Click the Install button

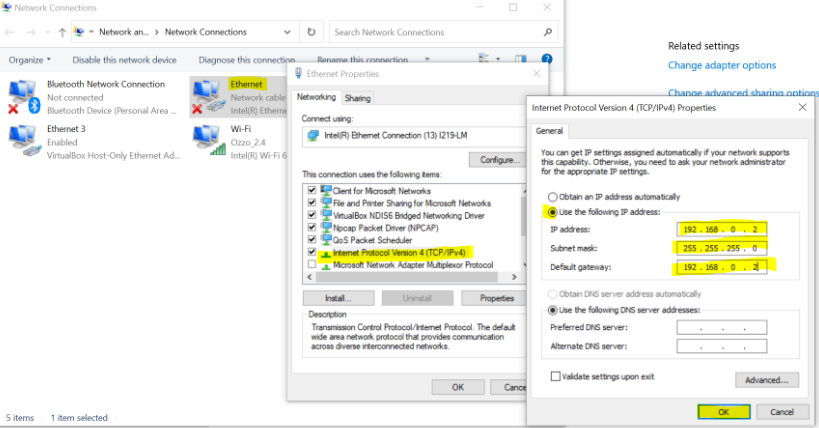[338, 298]
